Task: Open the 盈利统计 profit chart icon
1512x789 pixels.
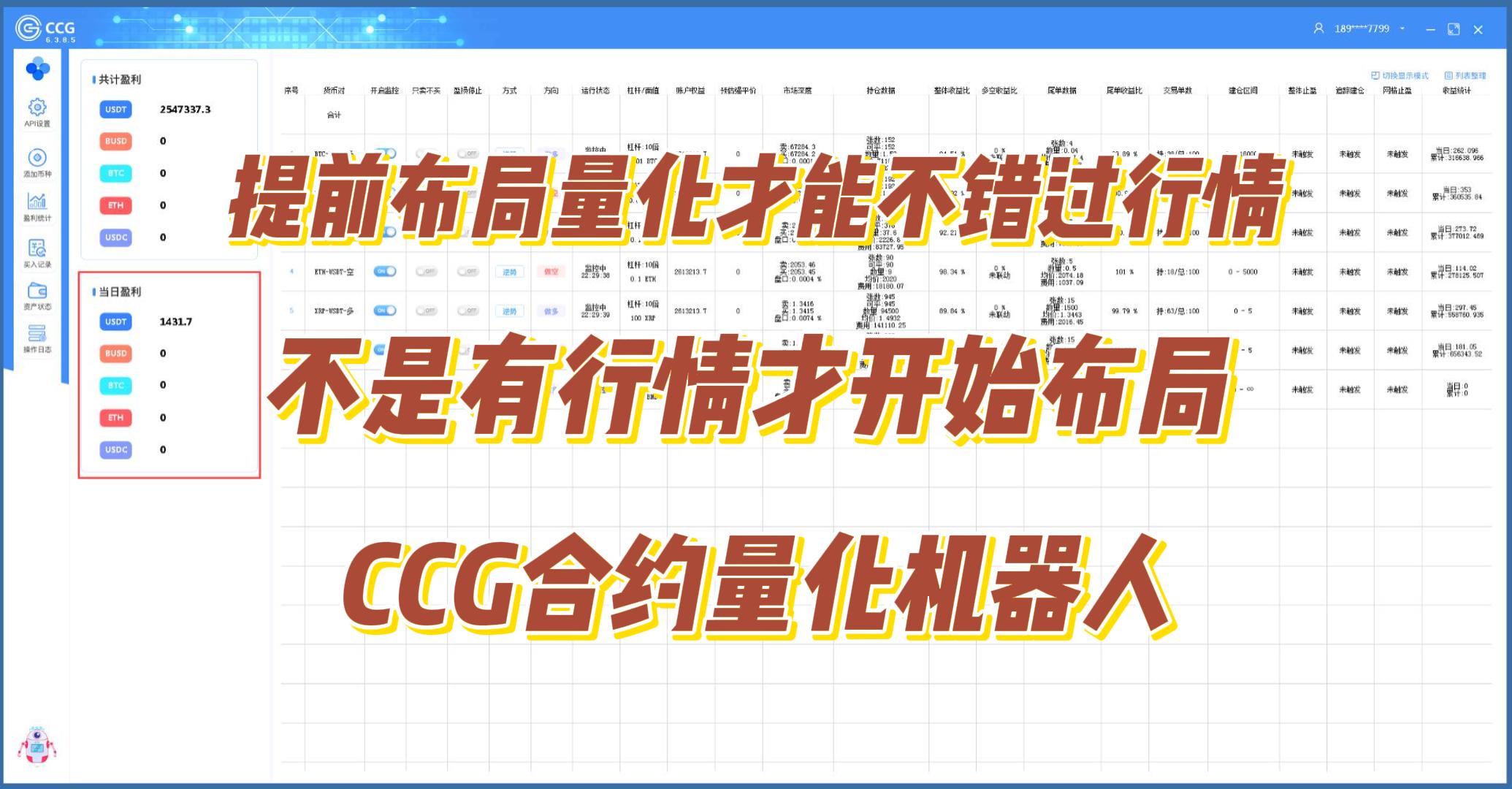Action: [37, 201]
